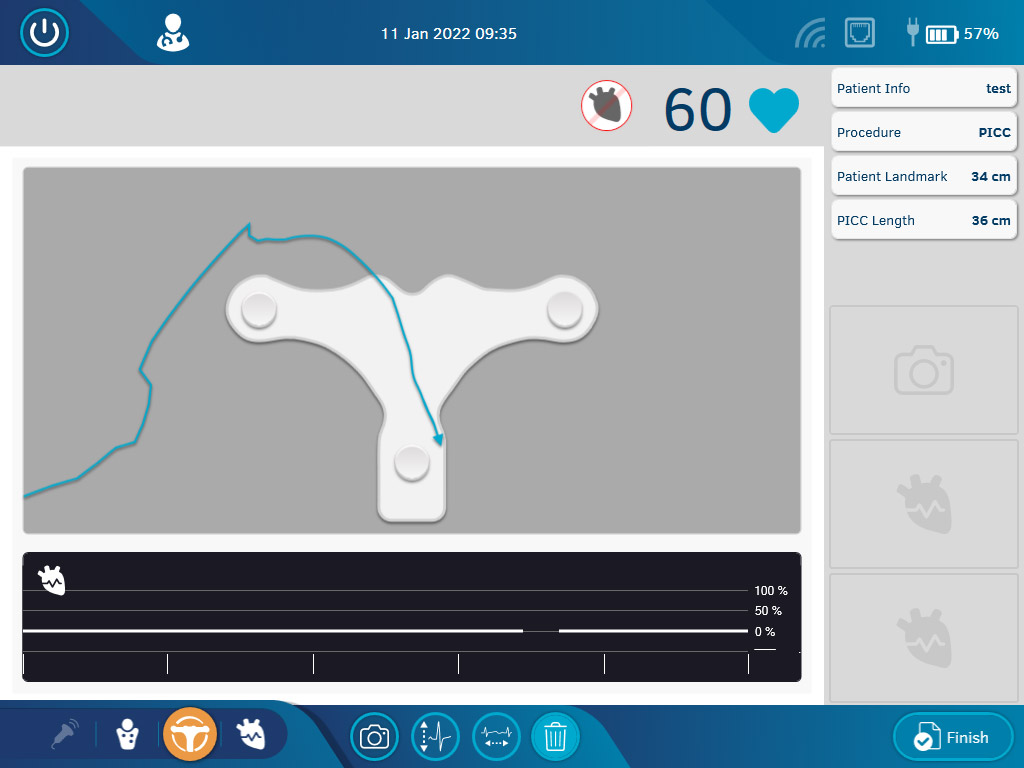Select the orange navigation sensor mode
Viewport: 1024px width, 768px height.
pos(190,736)
